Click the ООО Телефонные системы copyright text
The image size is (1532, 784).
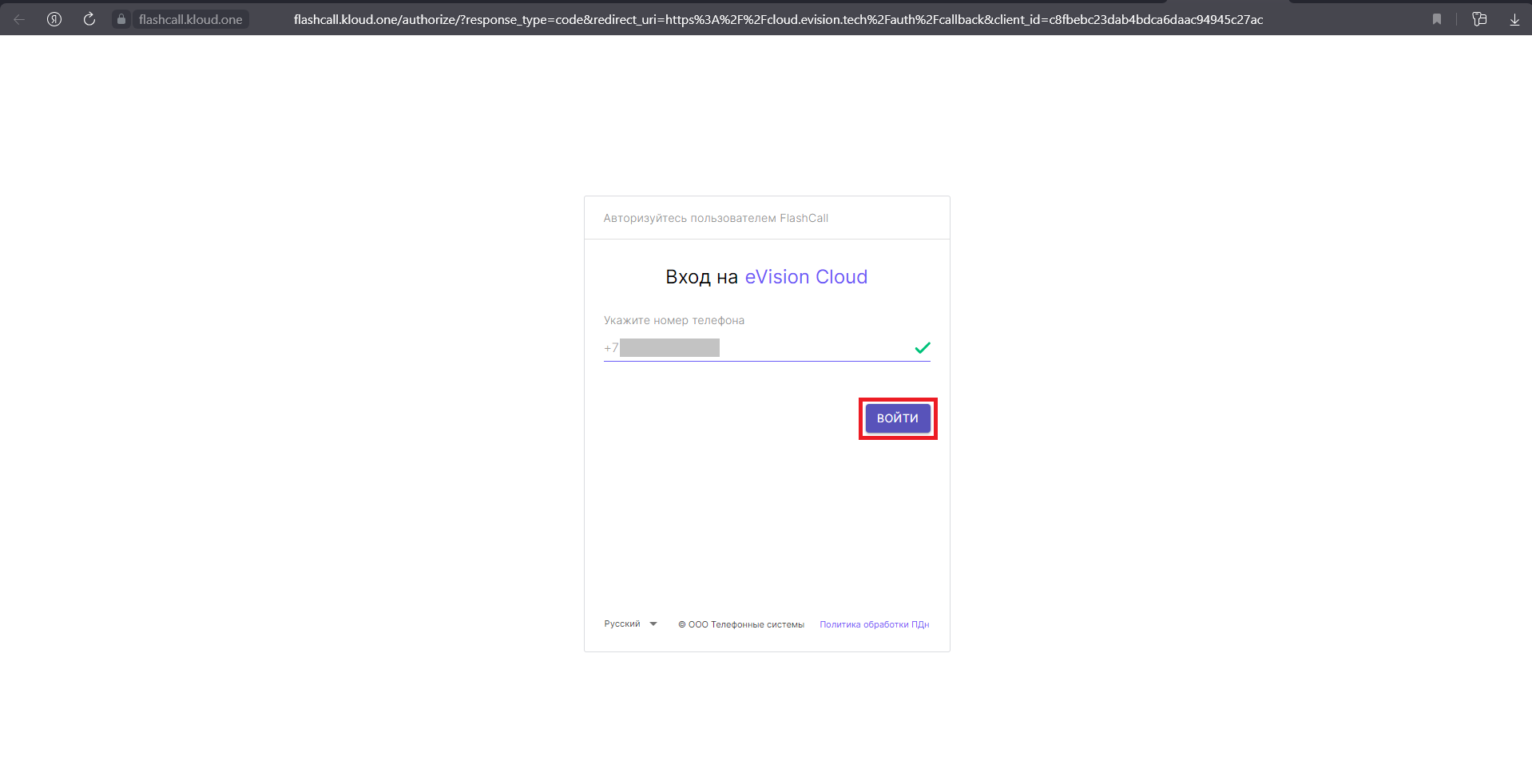pyautogui.click(x=741, y=624)
